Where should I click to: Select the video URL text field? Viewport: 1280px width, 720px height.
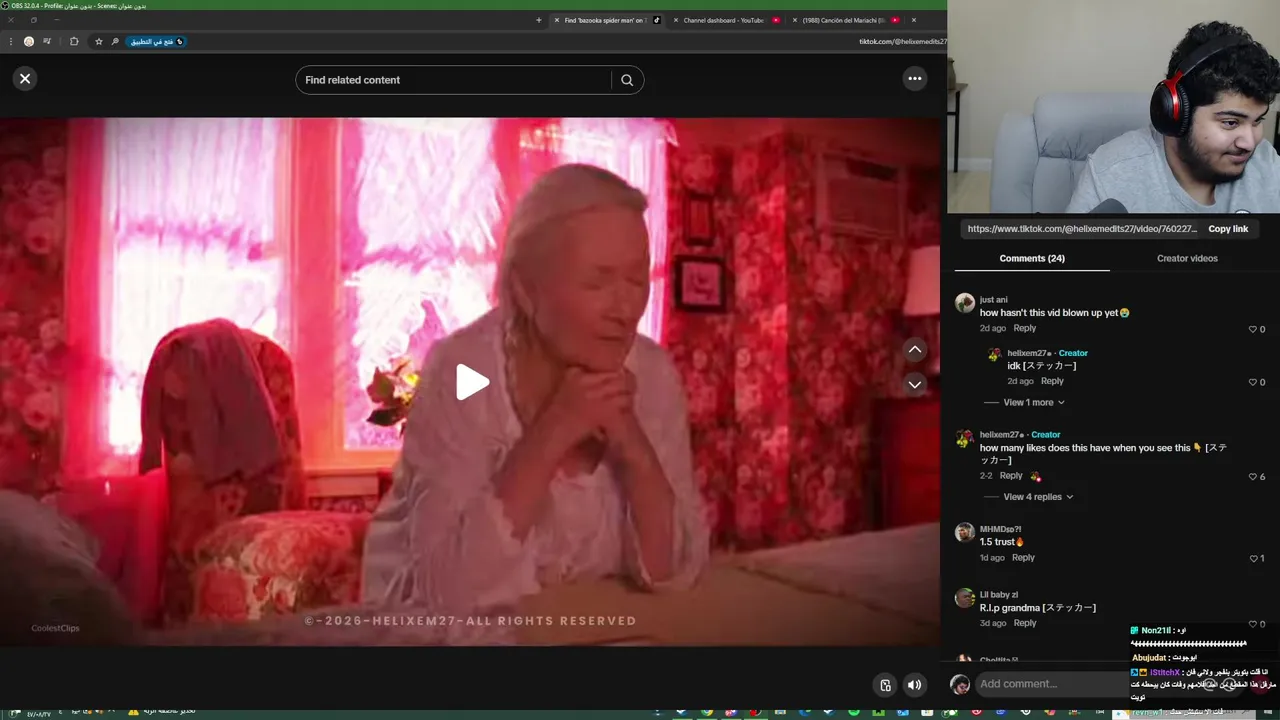1082,229
